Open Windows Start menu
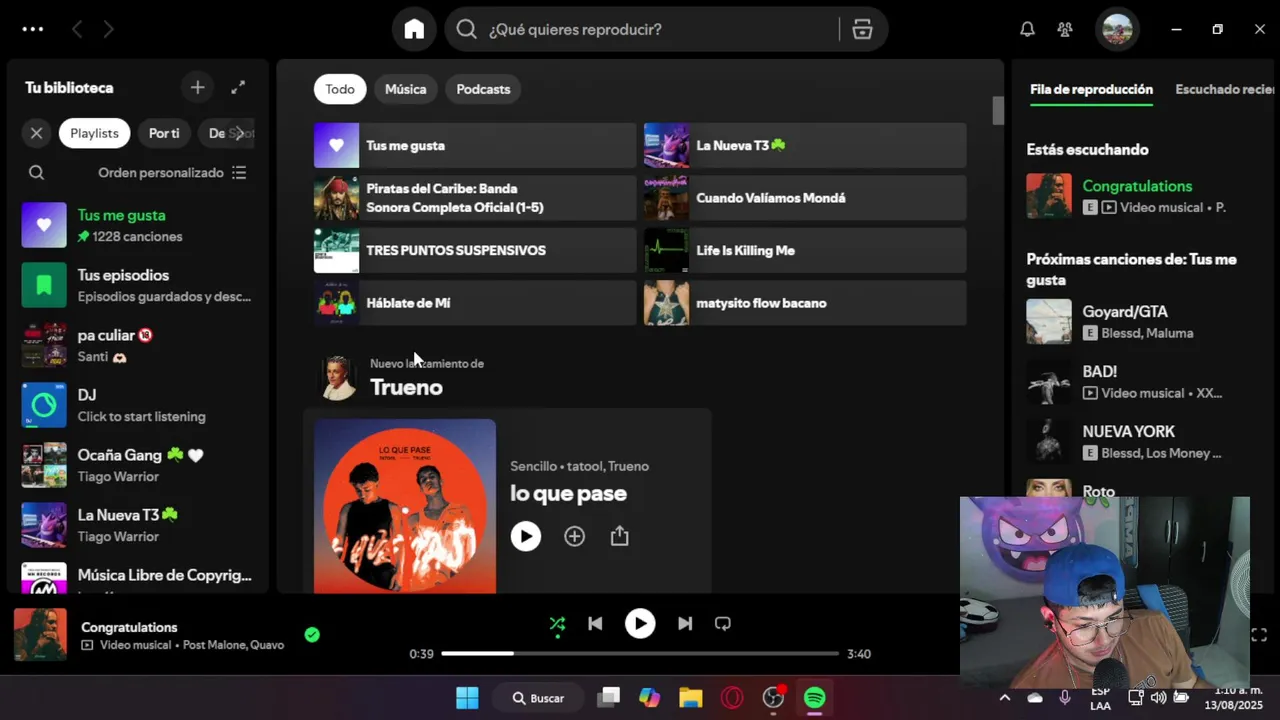1280x720 pixels. point(467,698)
